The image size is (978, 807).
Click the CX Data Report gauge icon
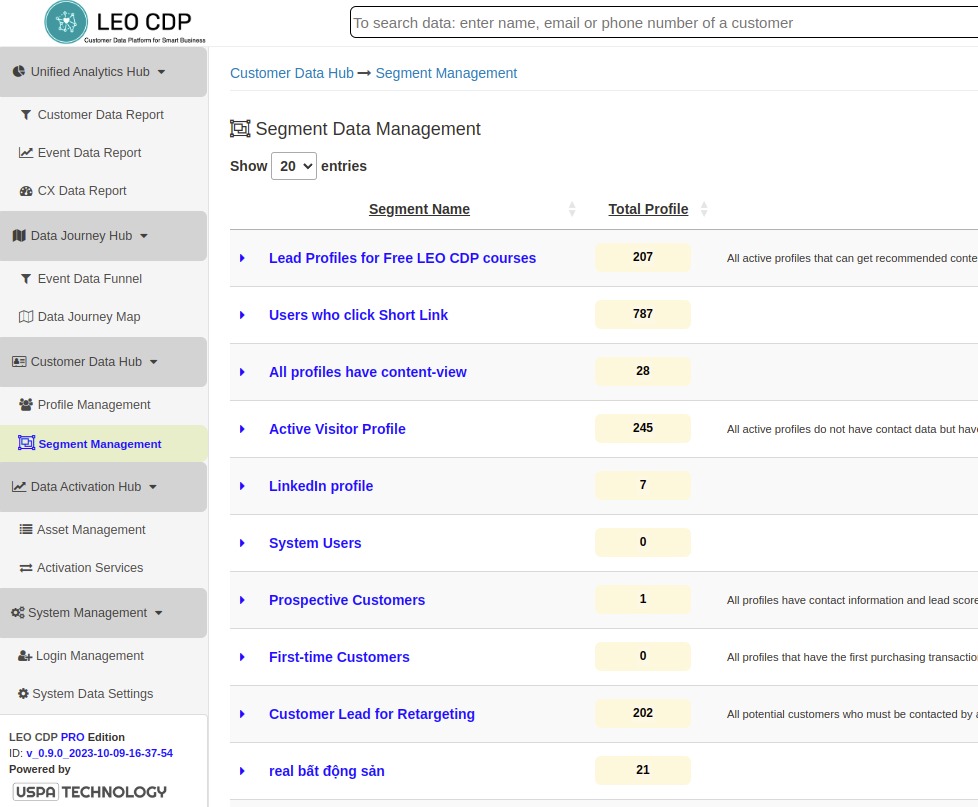26,191
